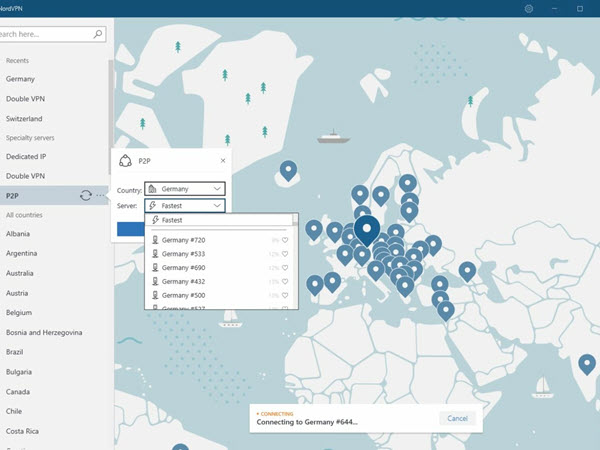600x450 pixels.
Task: Click the server icon beside Germany #533
Action: click(155, 254)
